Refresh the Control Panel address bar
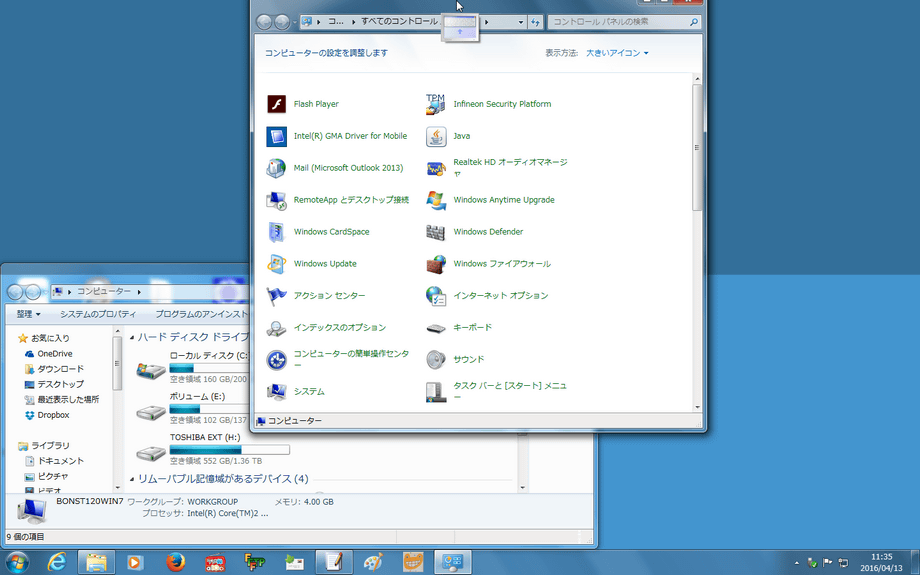The width and height of the screenshot is (920, 575). (x=535, y=22)
